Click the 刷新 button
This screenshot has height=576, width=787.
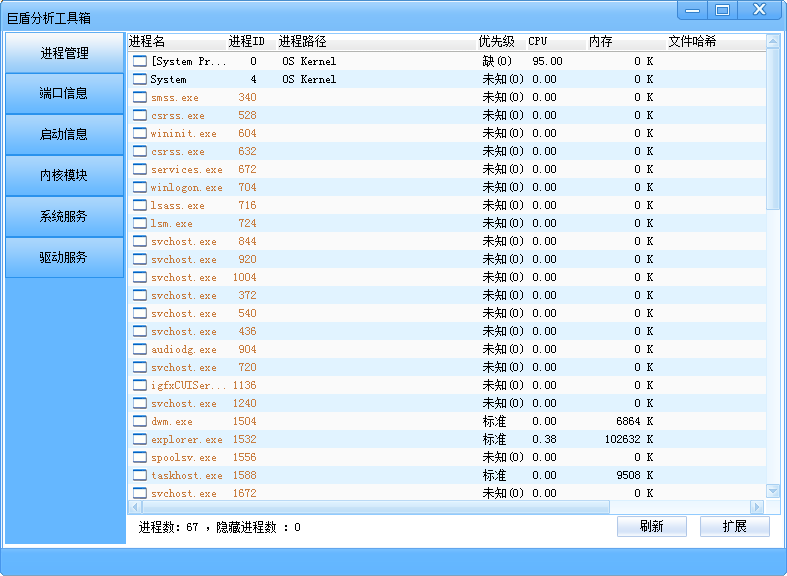click(x=651, y=527)
